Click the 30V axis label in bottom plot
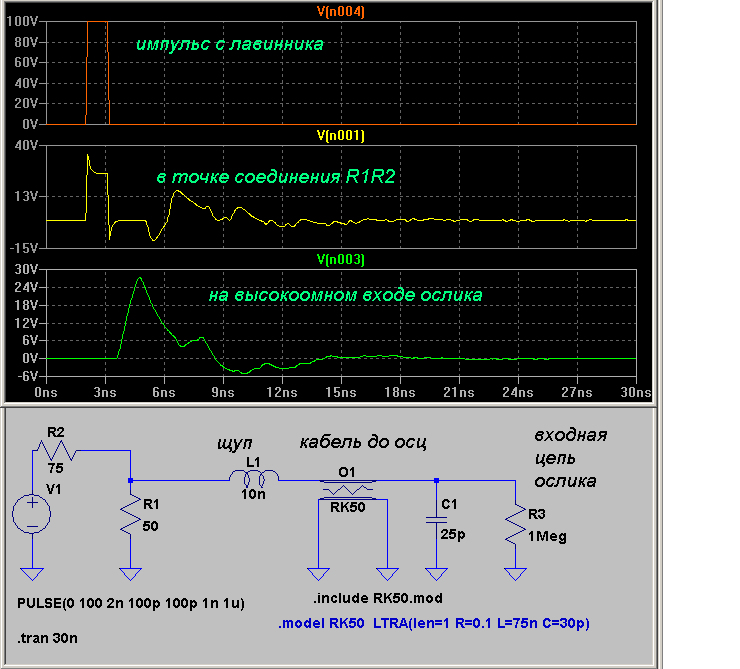740x669 pixels. pos(26,269)
